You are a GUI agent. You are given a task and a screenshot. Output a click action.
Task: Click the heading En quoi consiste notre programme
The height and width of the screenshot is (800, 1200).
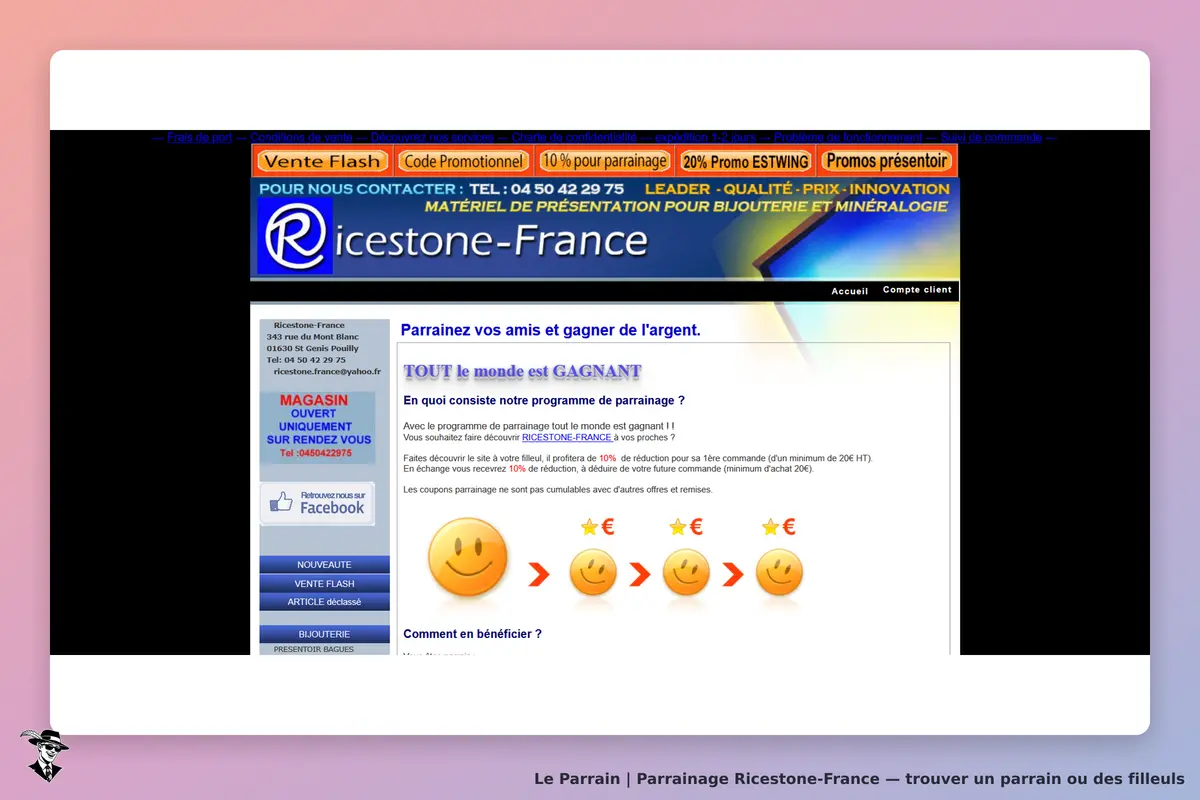pyautogui.click(x=544, y=400)
